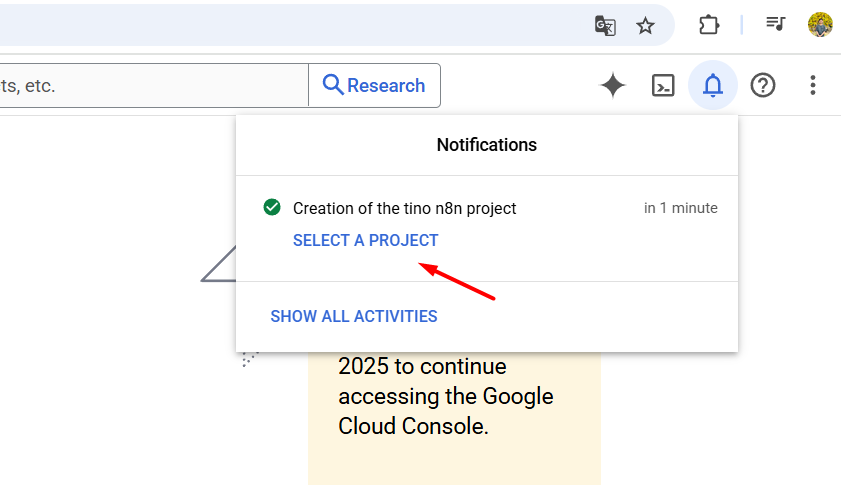
Task: Bookmark this page with star icon
Action: pyautogui.click(x=645, y=25)
